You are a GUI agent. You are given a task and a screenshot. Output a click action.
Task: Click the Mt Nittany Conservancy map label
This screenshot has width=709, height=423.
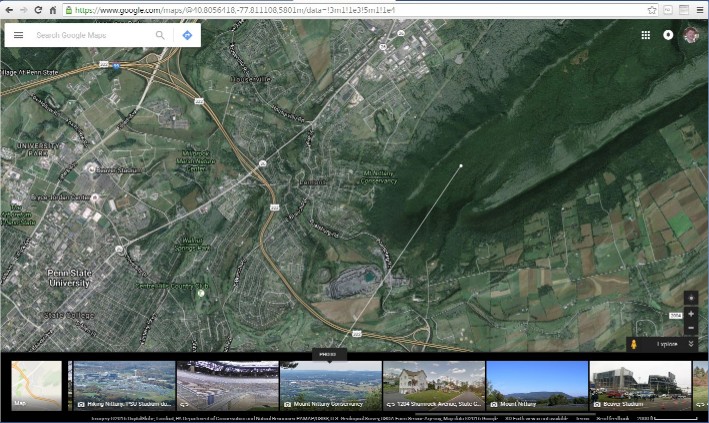[379, 177]
